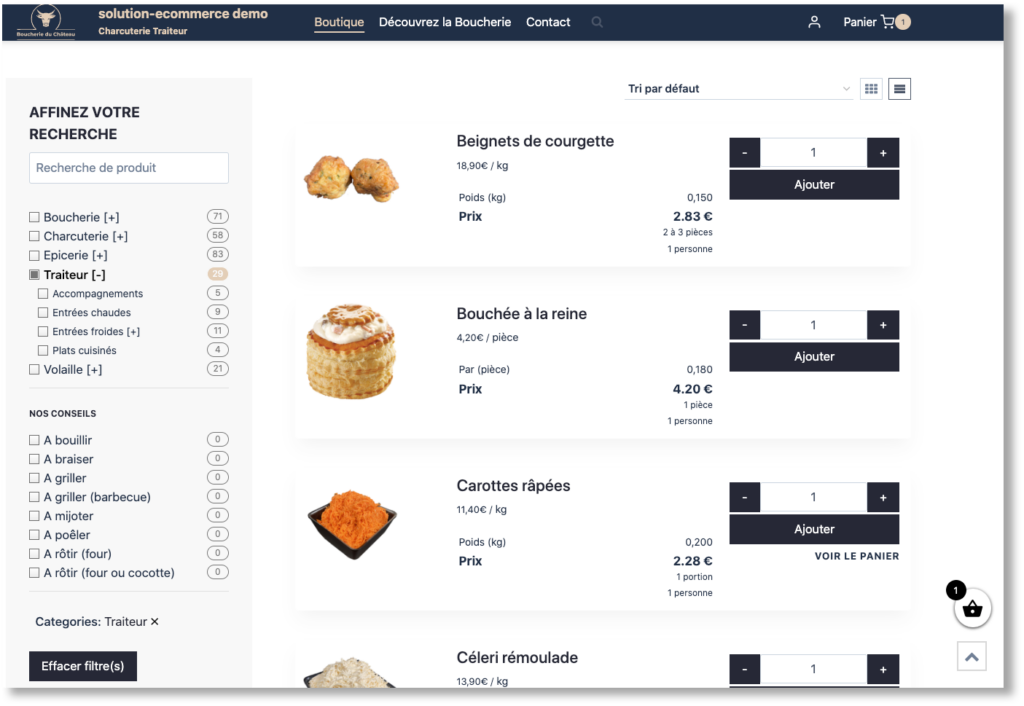This screenshot has height=706, width=1024.
Task: Collapse the Traiteur [-] category
Action: click(98, 275)
